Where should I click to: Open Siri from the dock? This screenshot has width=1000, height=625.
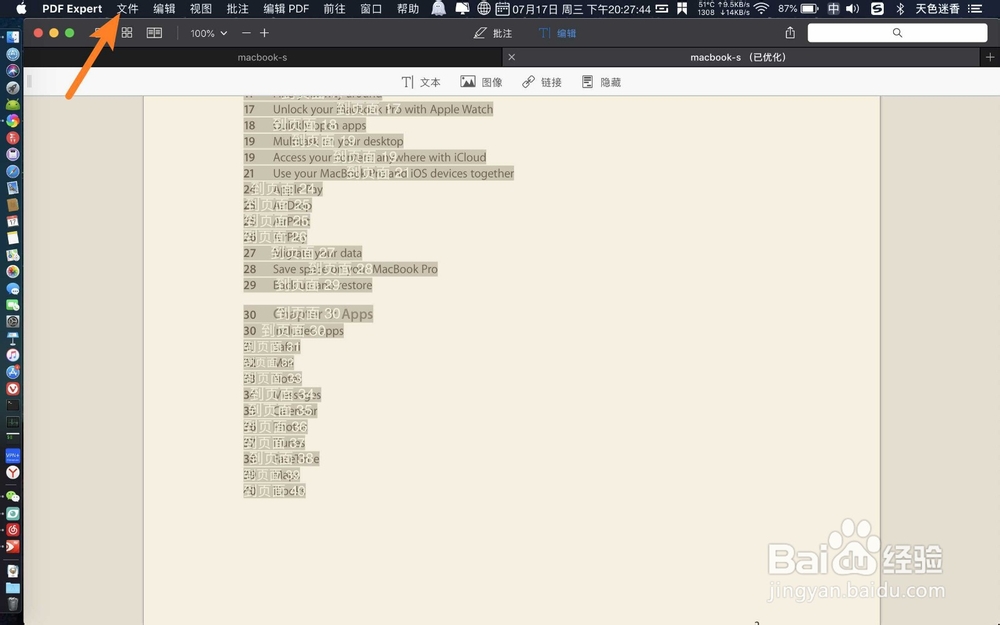point(13,71)
